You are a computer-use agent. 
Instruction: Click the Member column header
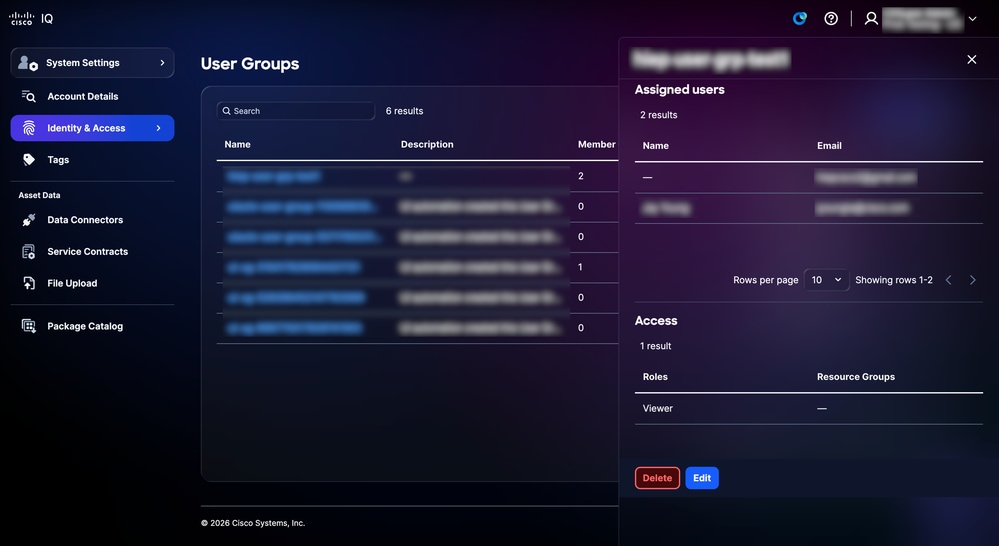click(596, 145)
